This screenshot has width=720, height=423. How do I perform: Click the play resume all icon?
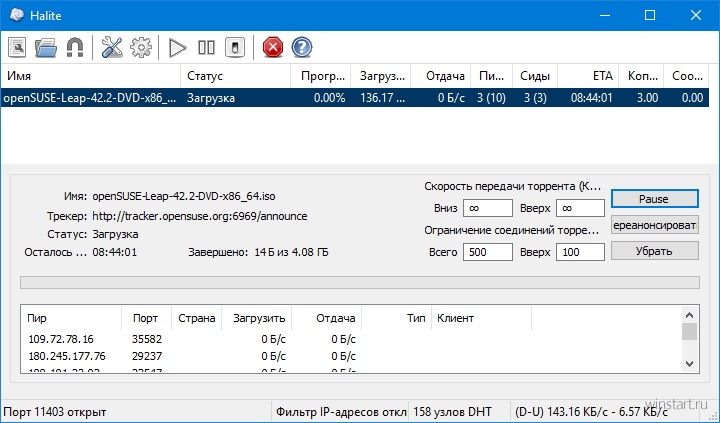point(177,47)
